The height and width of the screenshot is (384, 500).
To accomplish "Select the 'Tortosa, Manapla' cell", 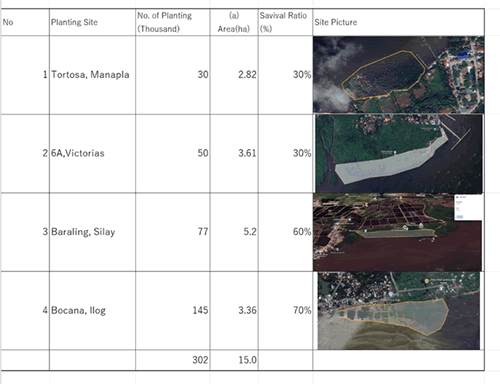I will pos(92,75).
